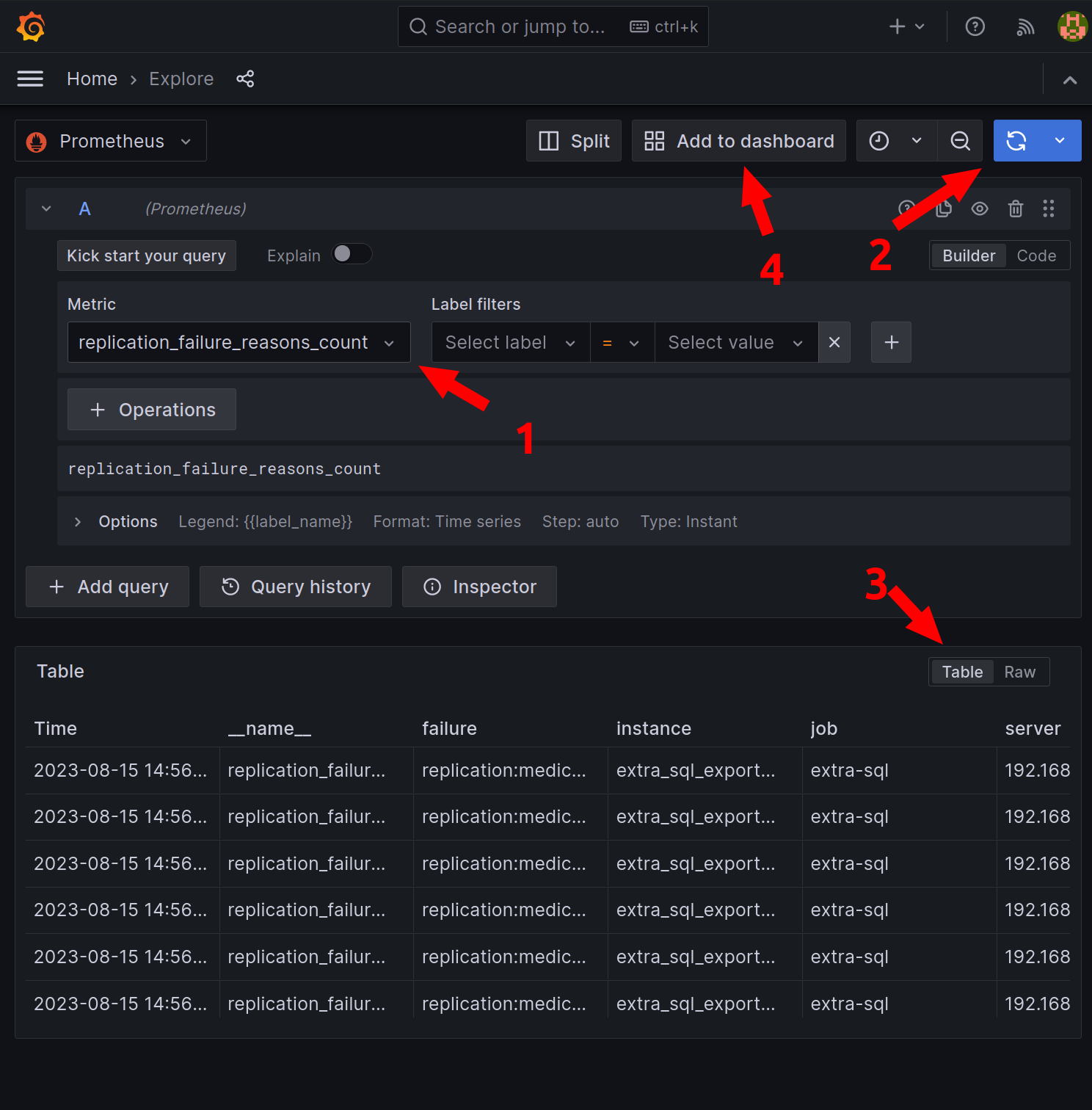1092x1110 pixels.
Task: Open the new item plus menu
Action: coord(906,26)
